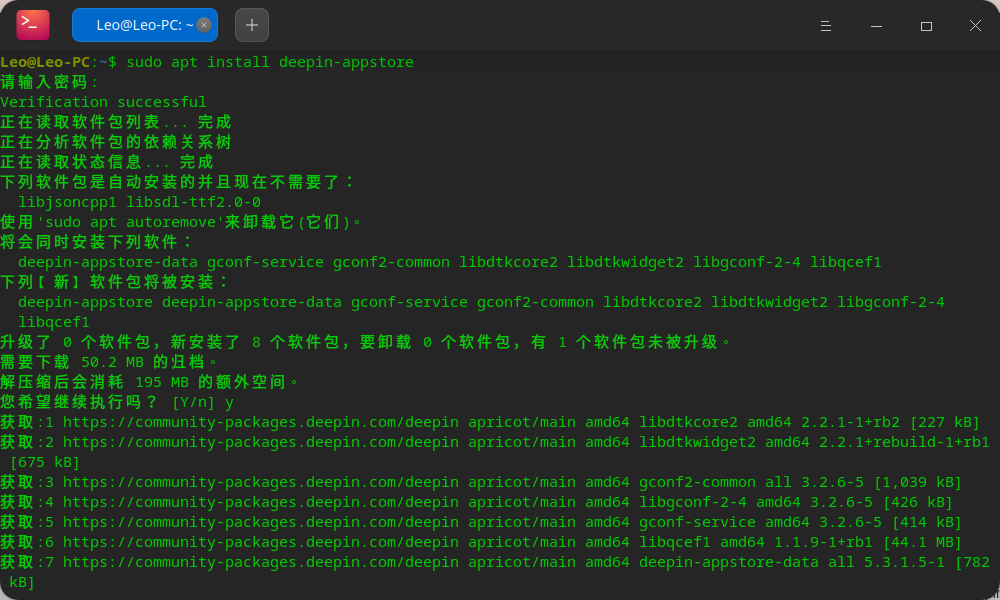1000x600 pixels.
Task: Click the 'Verification successful' line
Action: [x=103, y=102]
